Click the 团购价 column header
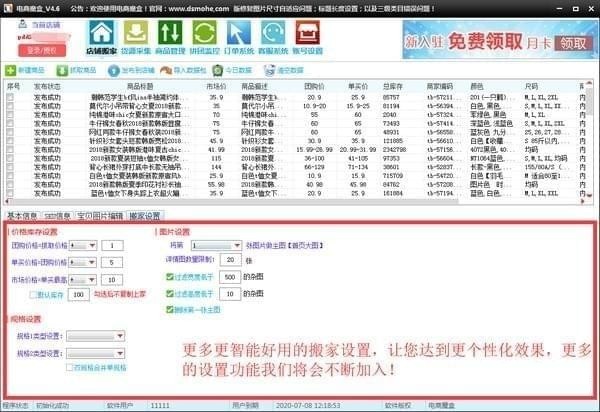Viewport: 600px width, 412px height. pos(314,86)
